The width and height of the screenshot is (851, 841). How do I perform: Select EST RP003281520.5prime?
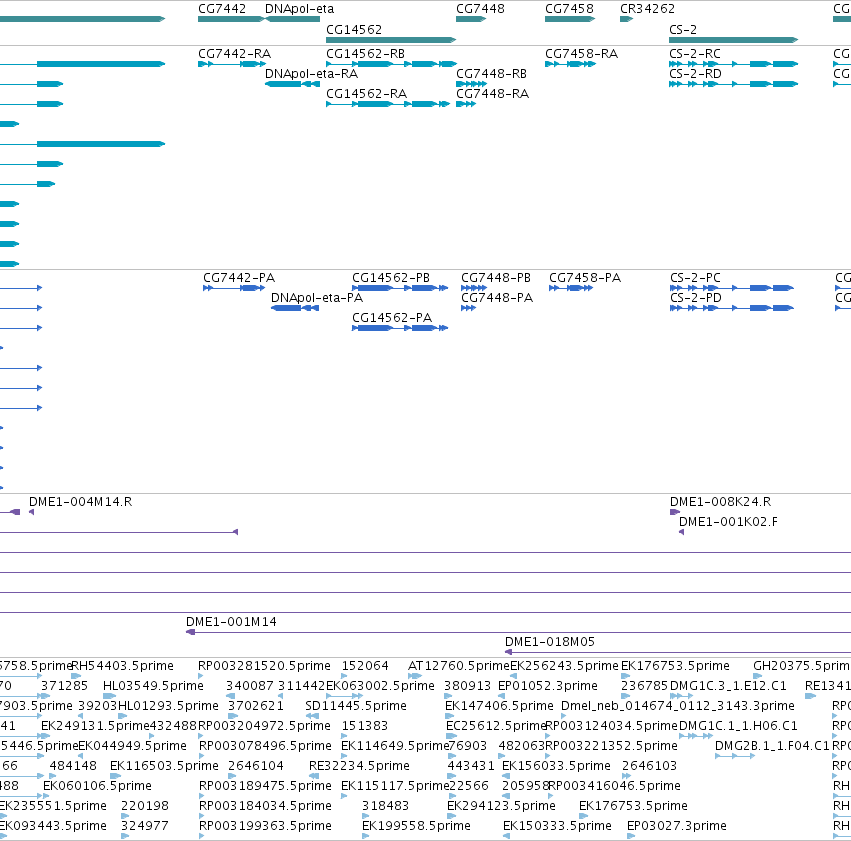point(264,666)
